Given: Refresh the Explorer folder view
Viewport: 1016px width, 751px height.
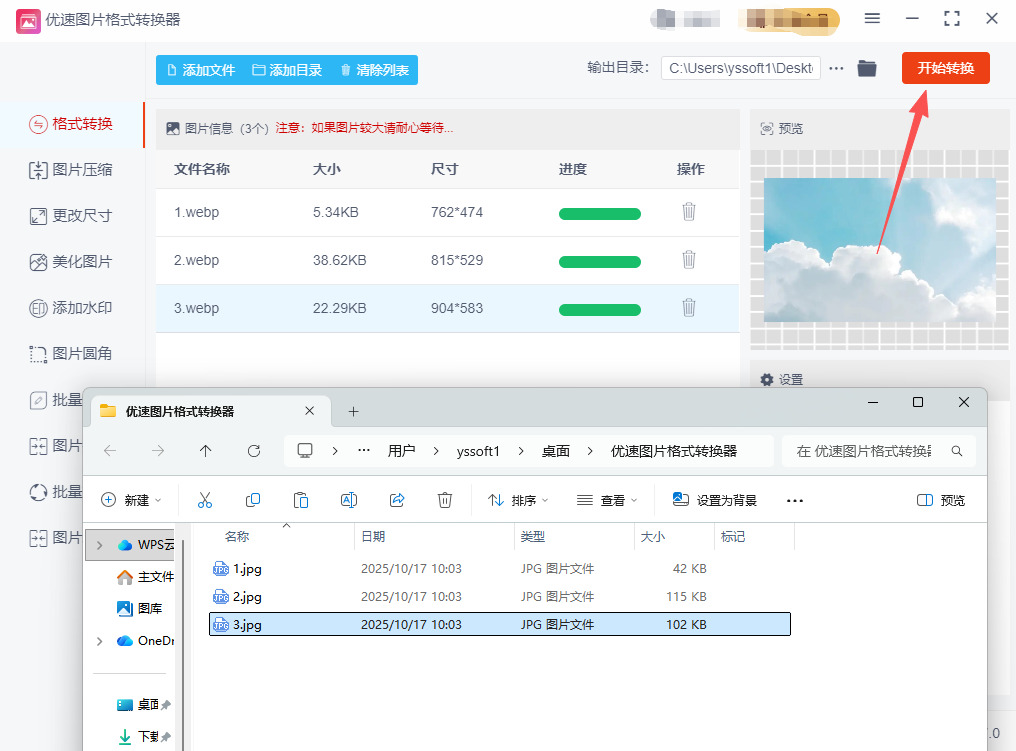Looking at the screenshot, I should (254, 451).
